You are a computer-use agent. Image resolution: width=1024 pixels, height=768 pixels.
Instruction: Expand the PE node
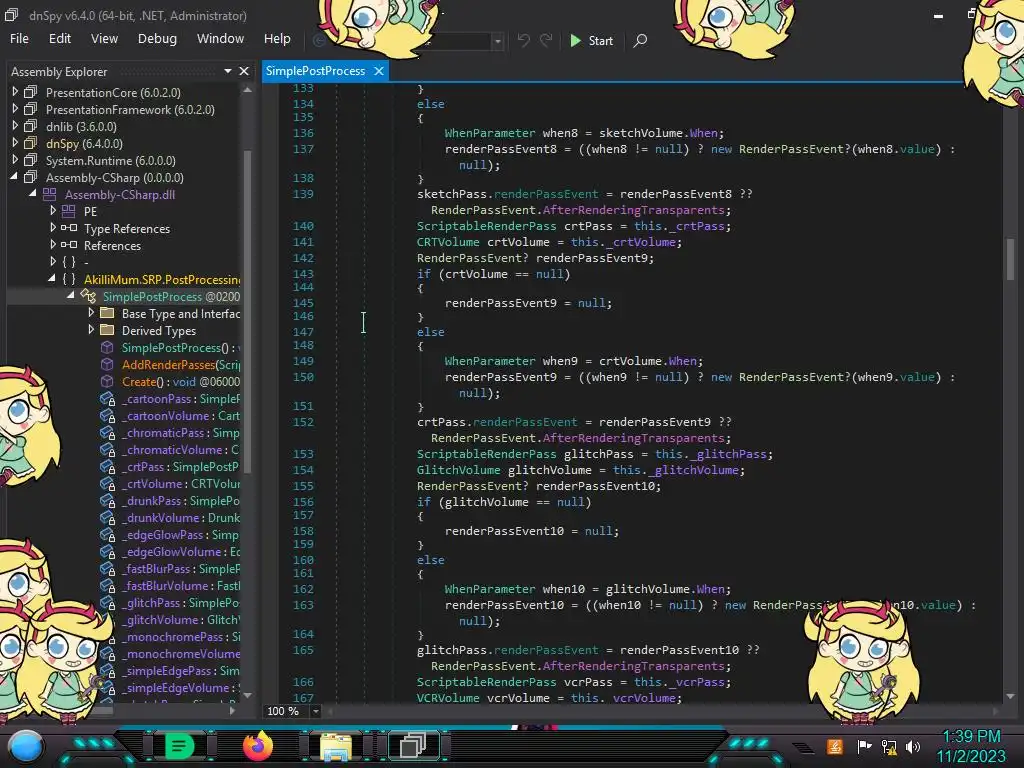[53, 211]
